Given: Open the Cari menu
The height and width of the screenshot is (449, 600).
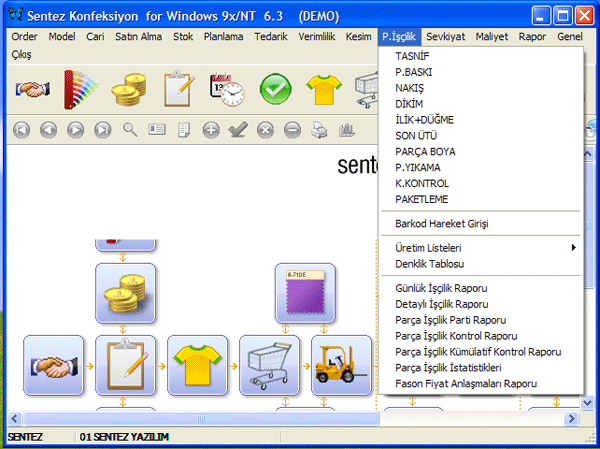Looking at the screenshot, I should click(95, 37).
